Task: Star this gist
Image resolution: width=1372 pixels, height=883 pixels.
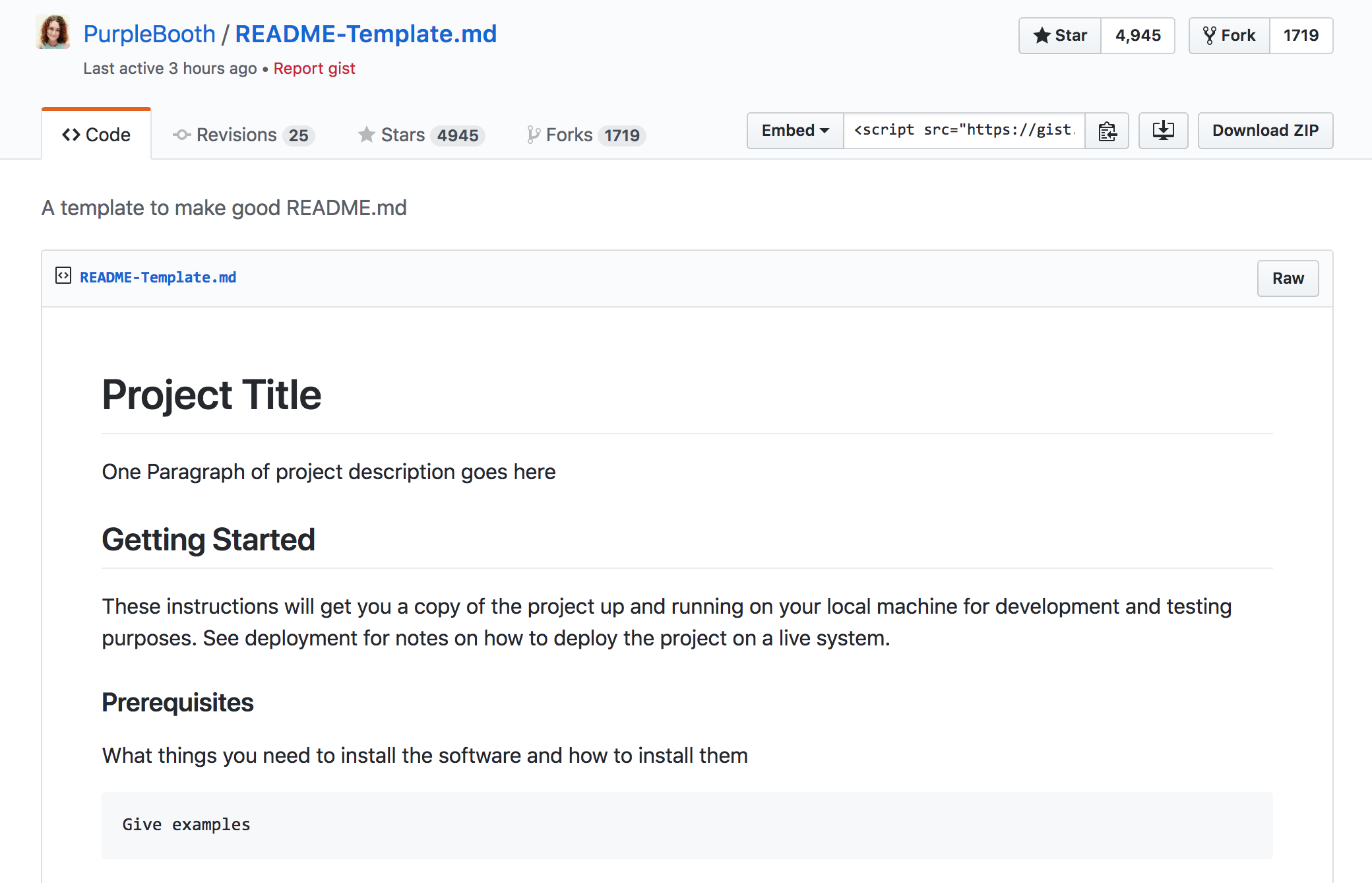Action: 1060,36
